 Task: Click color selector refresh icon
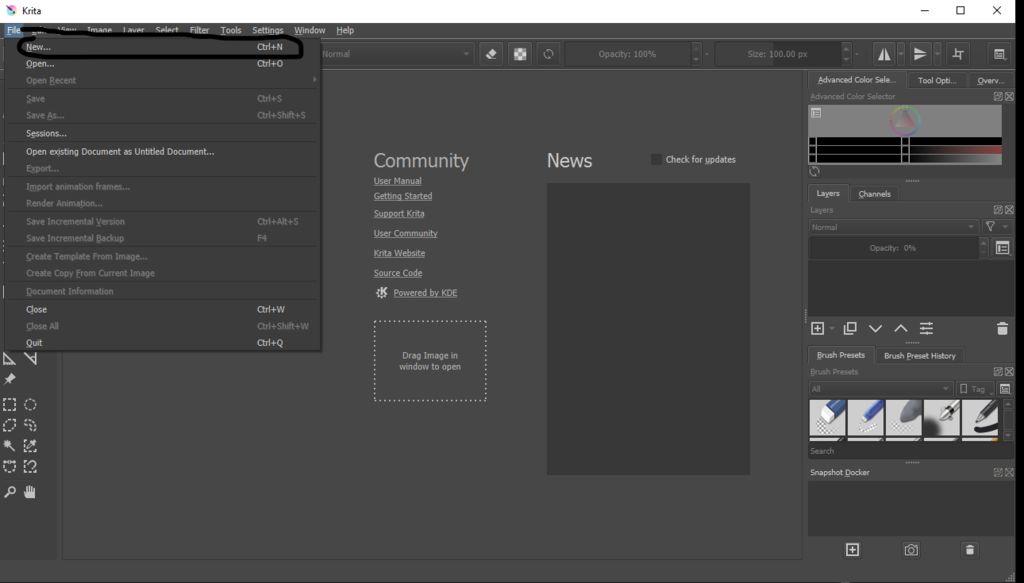coord(814,172)
